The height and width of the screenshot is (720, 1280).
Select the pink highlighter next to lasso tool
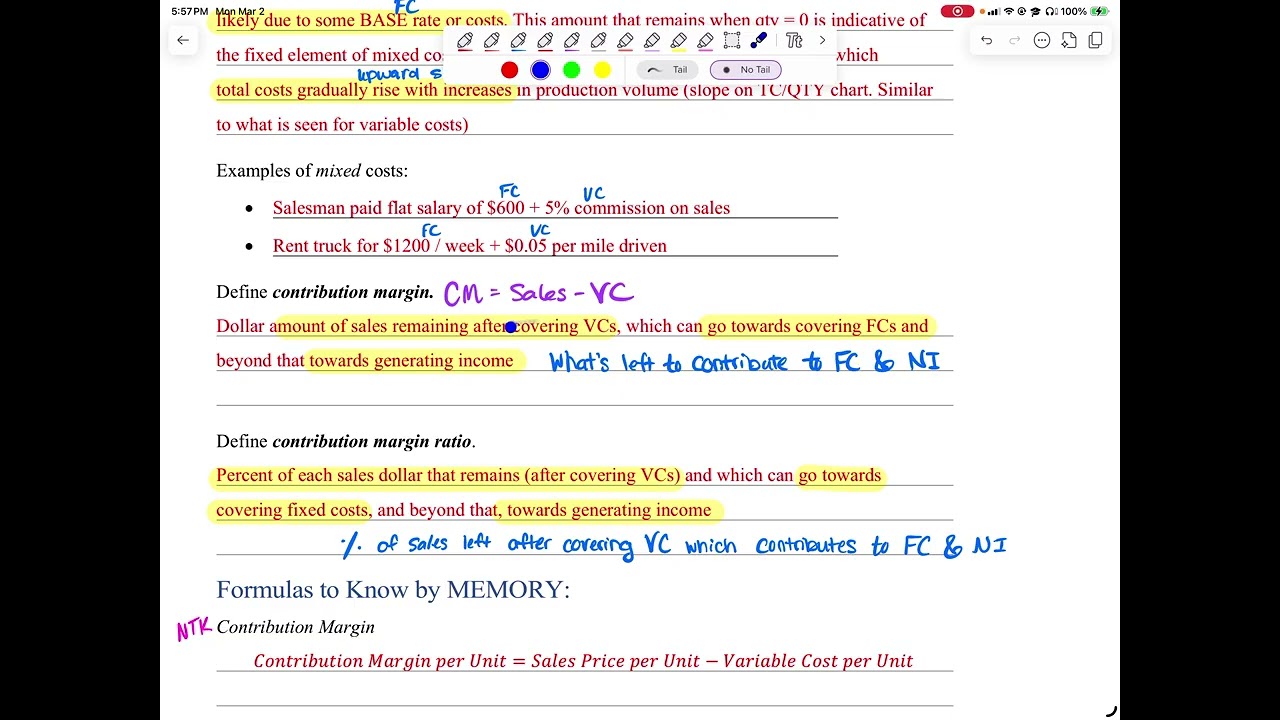click(705, 41)
